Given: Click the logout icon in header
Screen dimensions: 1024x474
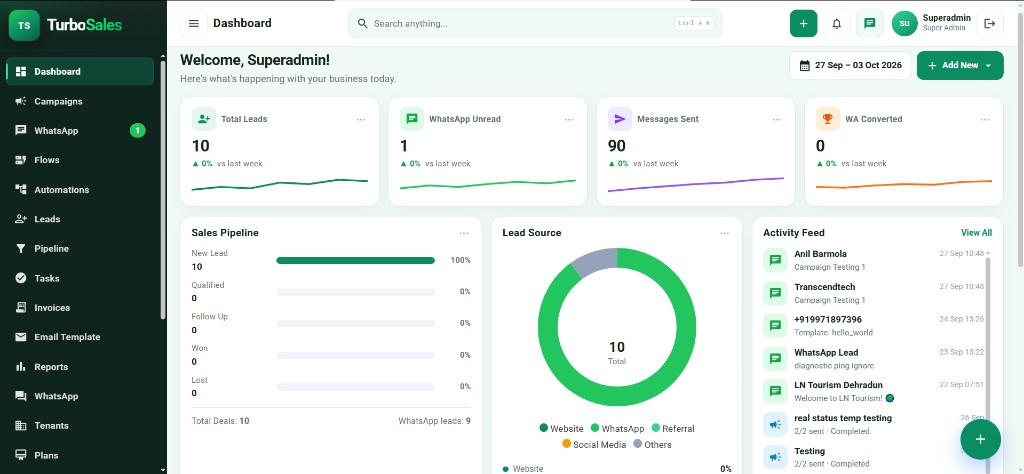Looking at the screenshot, I should point(989,24).
